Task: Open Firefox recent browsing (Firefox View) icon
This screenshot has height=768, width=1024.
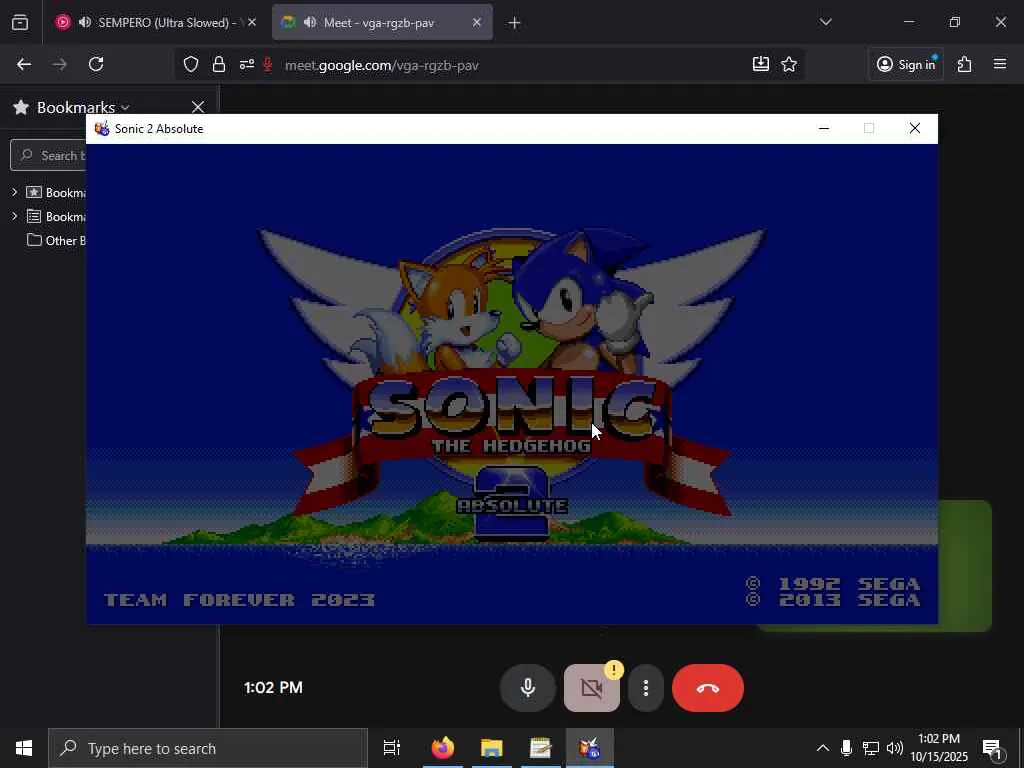Action: click(20, 22)
